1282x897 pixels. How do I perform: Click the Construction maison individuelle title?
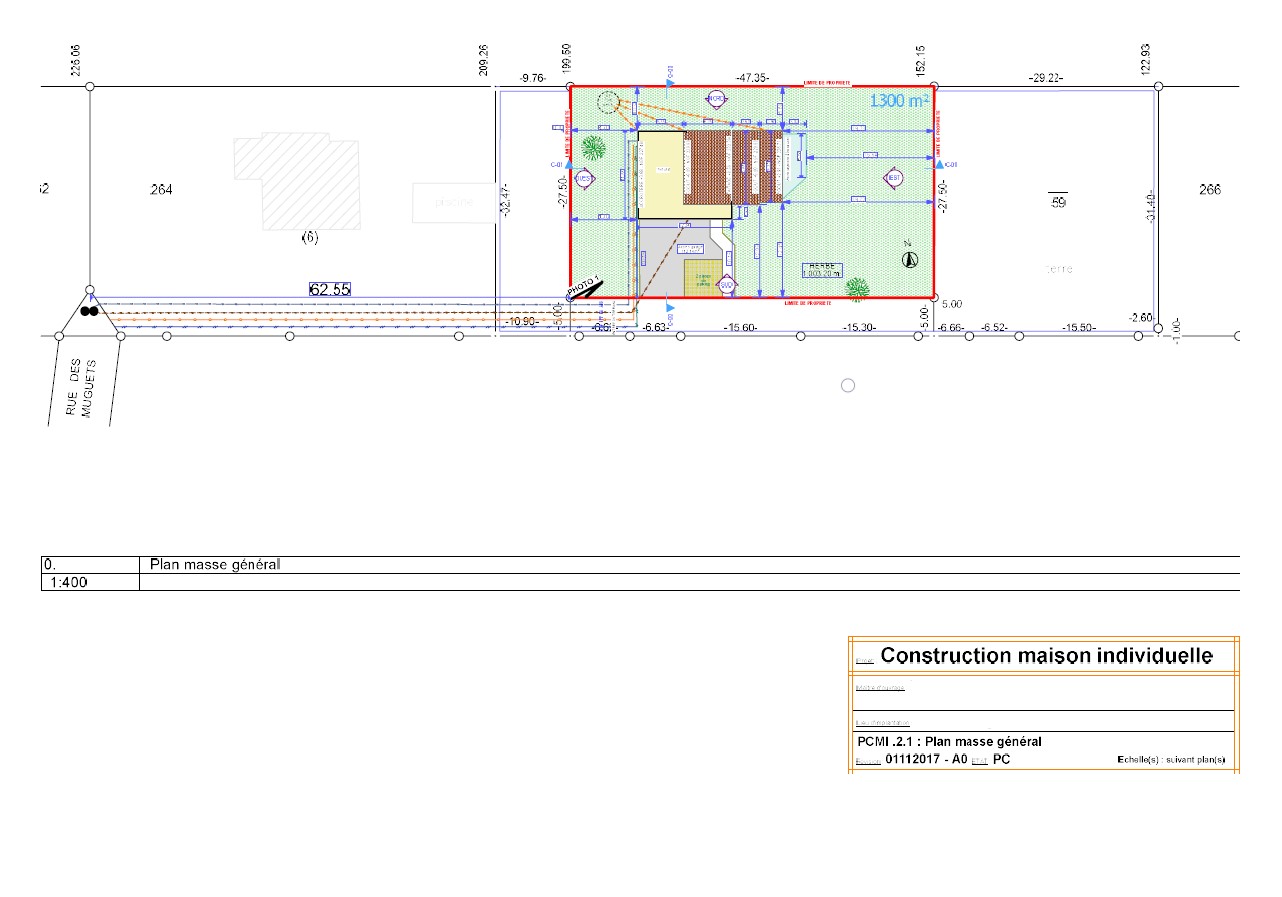coord(1046,656)
